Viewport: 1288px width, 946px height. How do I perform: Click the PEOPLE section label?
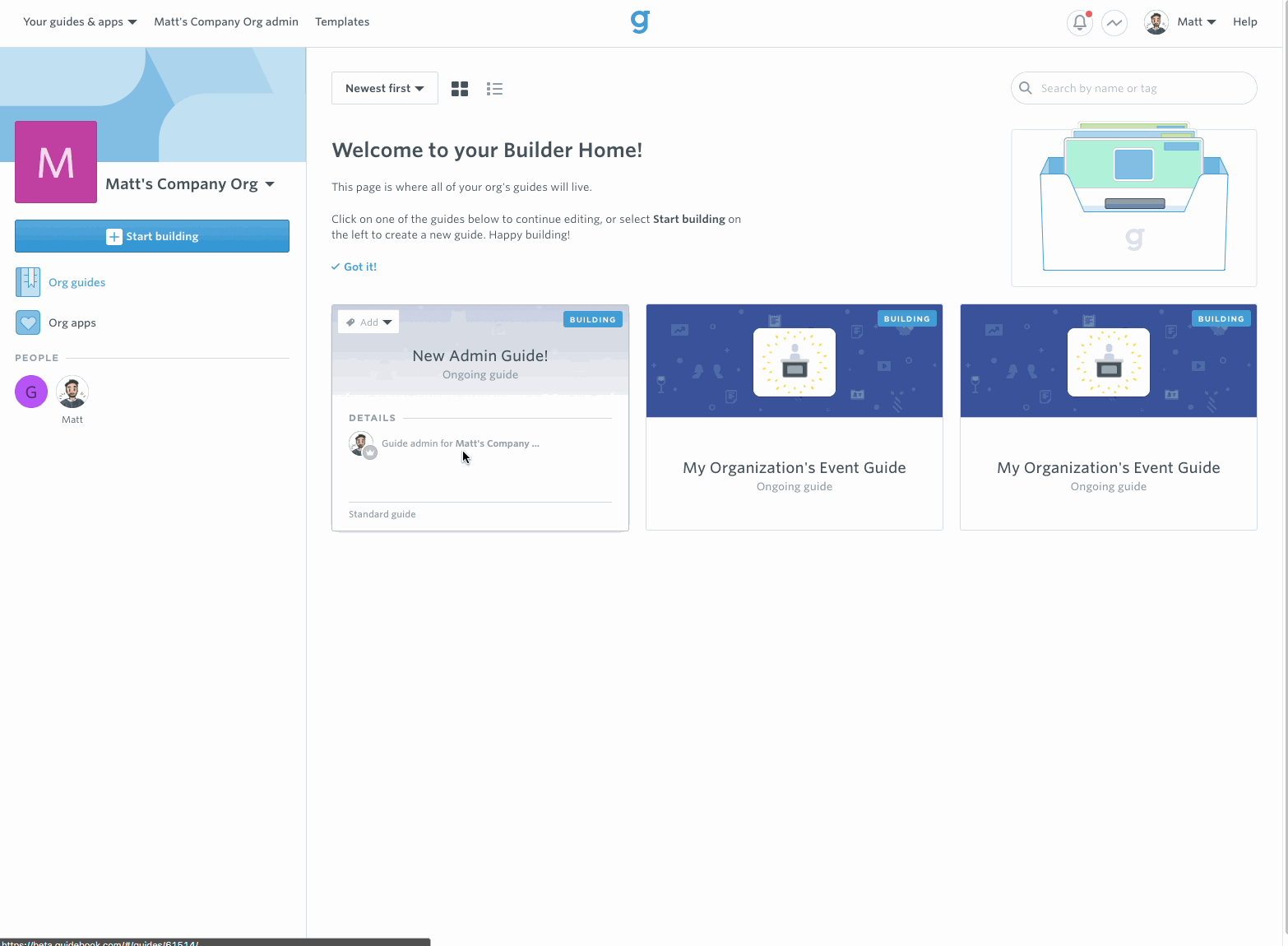[37, 358]
